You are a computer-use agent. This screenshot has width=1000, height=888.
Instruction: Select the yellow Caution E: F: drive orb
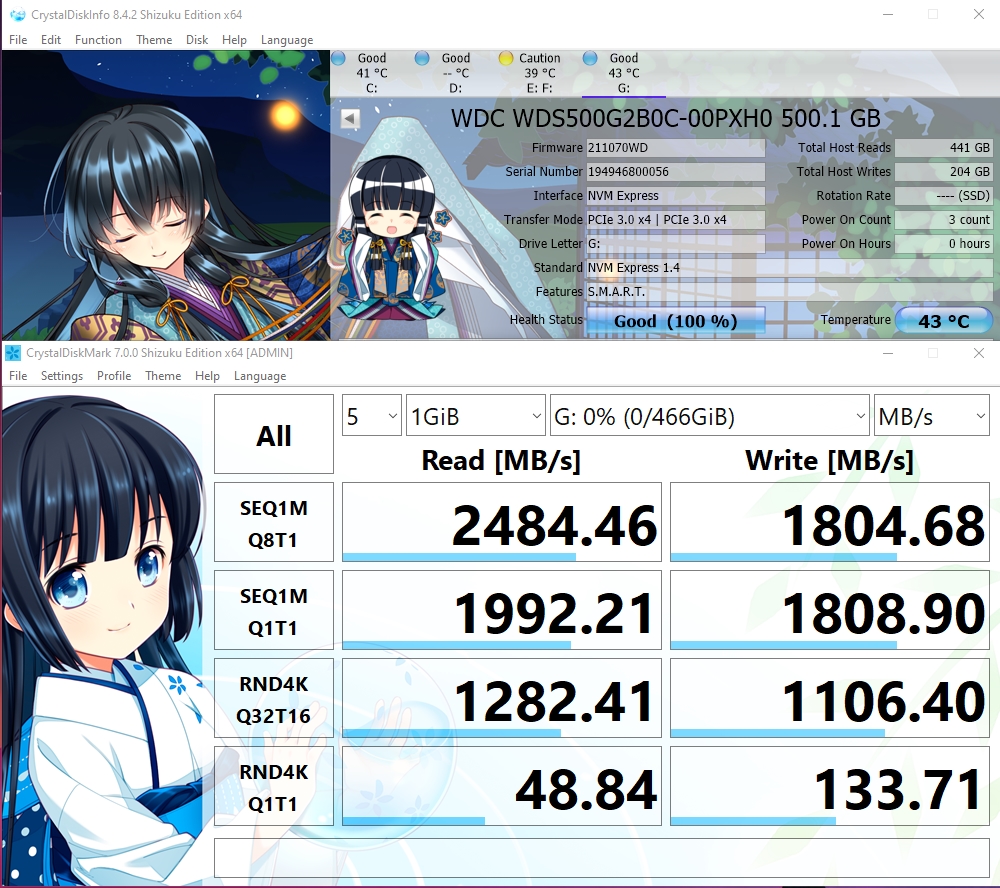506,58
